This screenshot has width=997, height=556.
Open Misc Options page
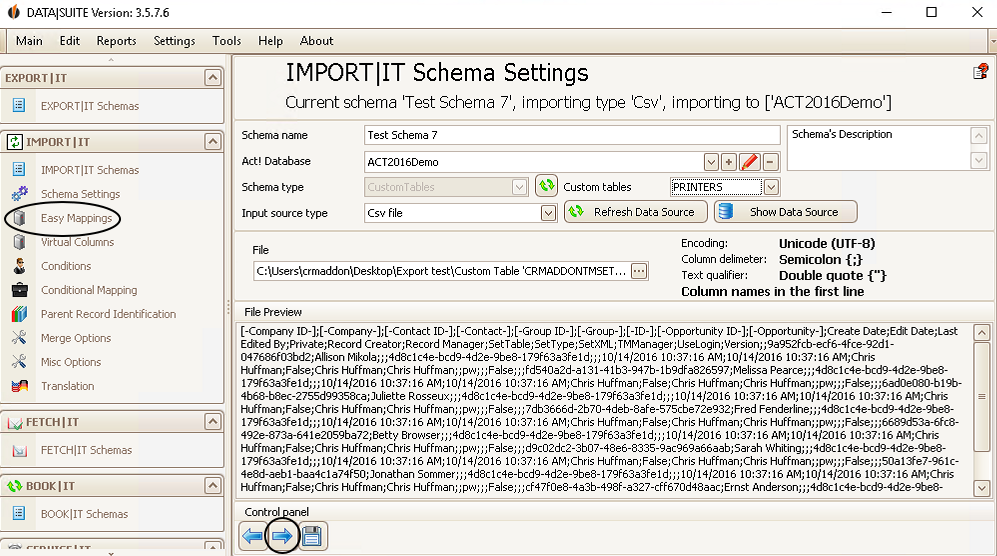tap(71, 362)
